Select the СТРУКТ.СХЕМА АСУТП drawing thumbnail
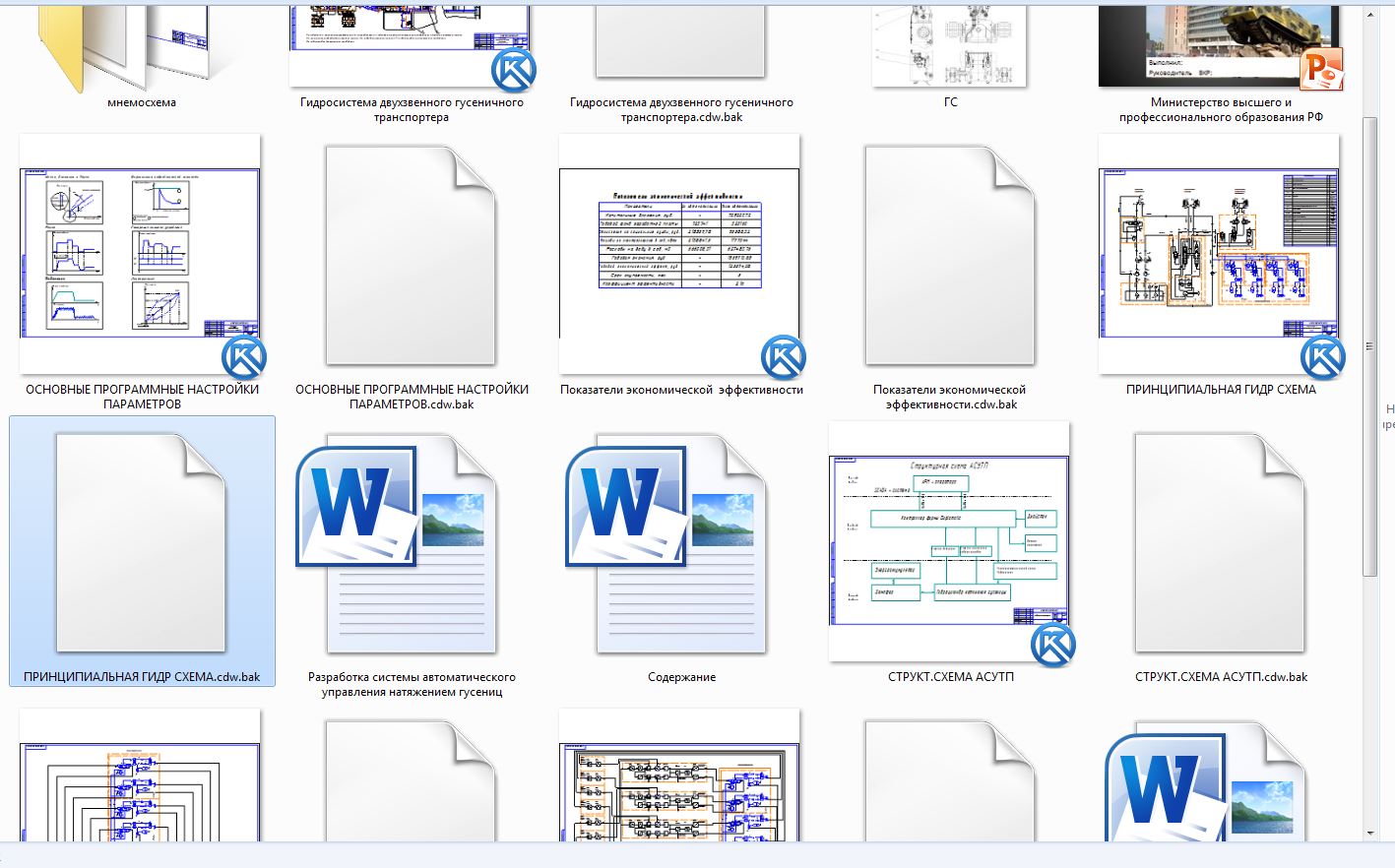 (950, 541)
